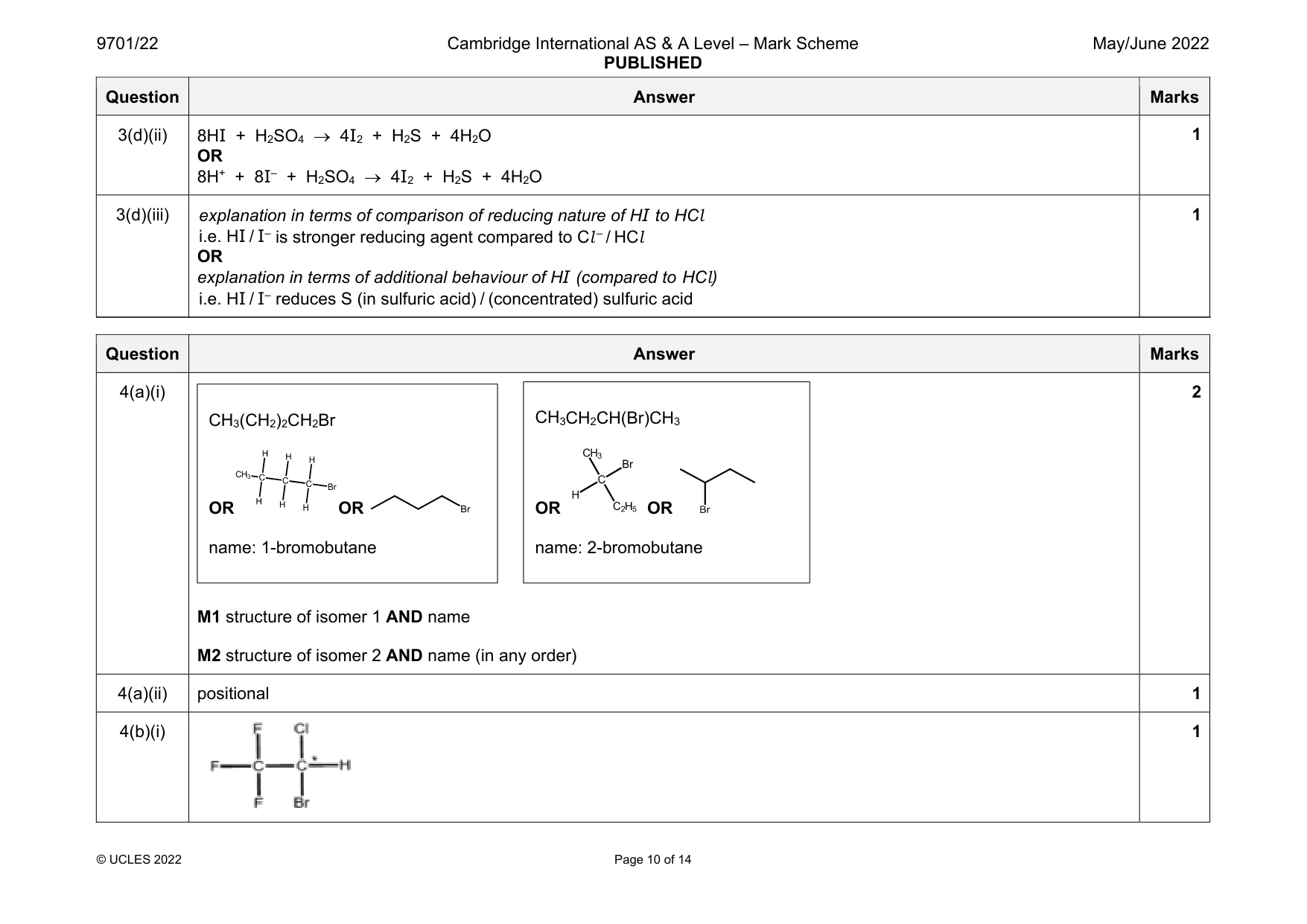
Task: Click the equation '8HI + H2SO4 → 4I2 + H2S + 4H2O'
Action: click(344, 136)
